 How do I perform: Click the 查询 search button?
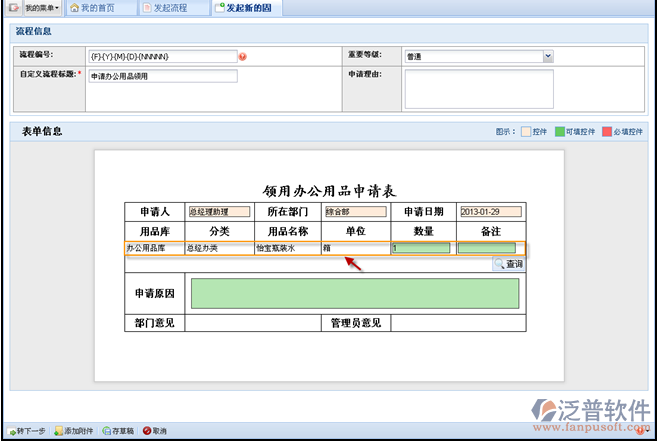point(509,265)
